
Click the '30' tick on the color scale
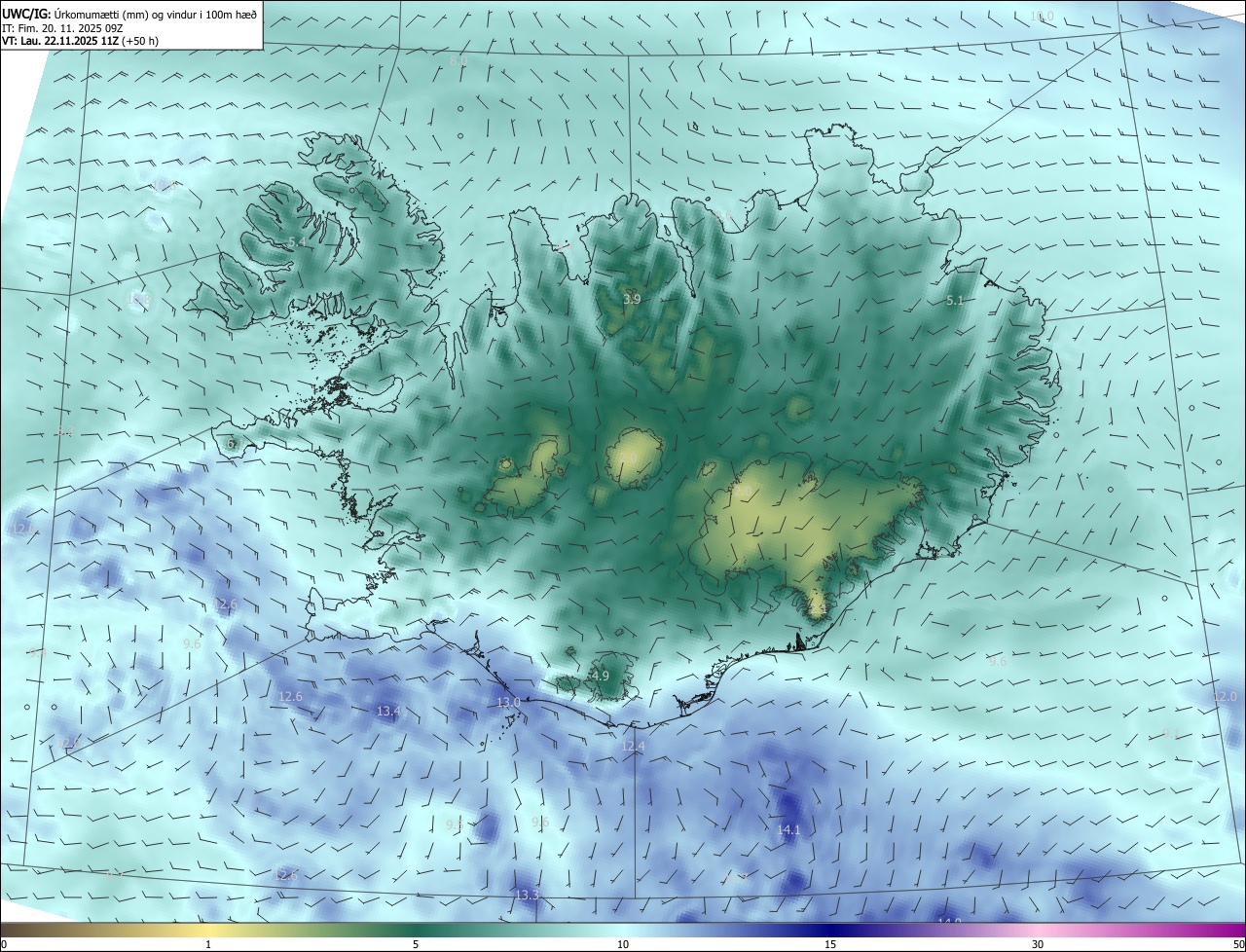pyautogui.click(x=1038, y=944)
